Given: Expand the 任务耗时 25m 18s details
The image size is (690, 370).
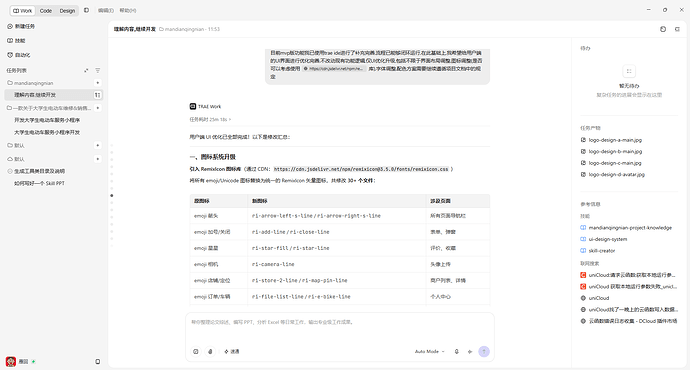Looking at the screenshot, I should tap(210, 119).
